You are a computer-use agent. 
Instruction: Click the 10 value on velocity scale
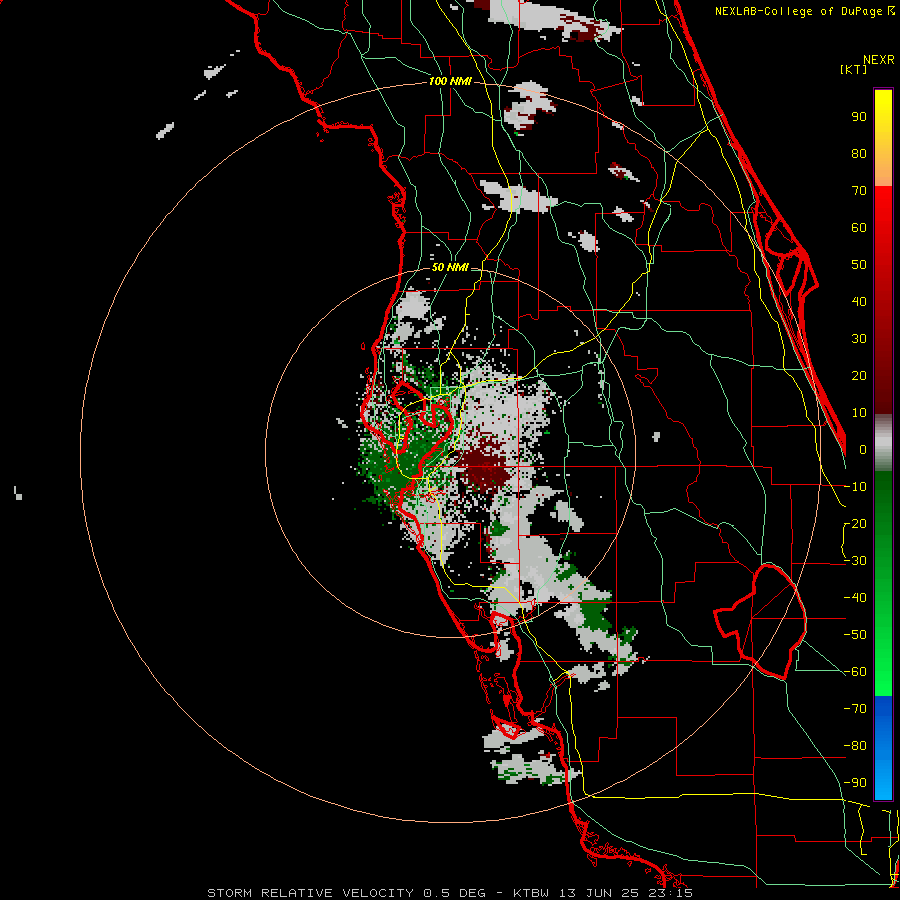(859, 413)
